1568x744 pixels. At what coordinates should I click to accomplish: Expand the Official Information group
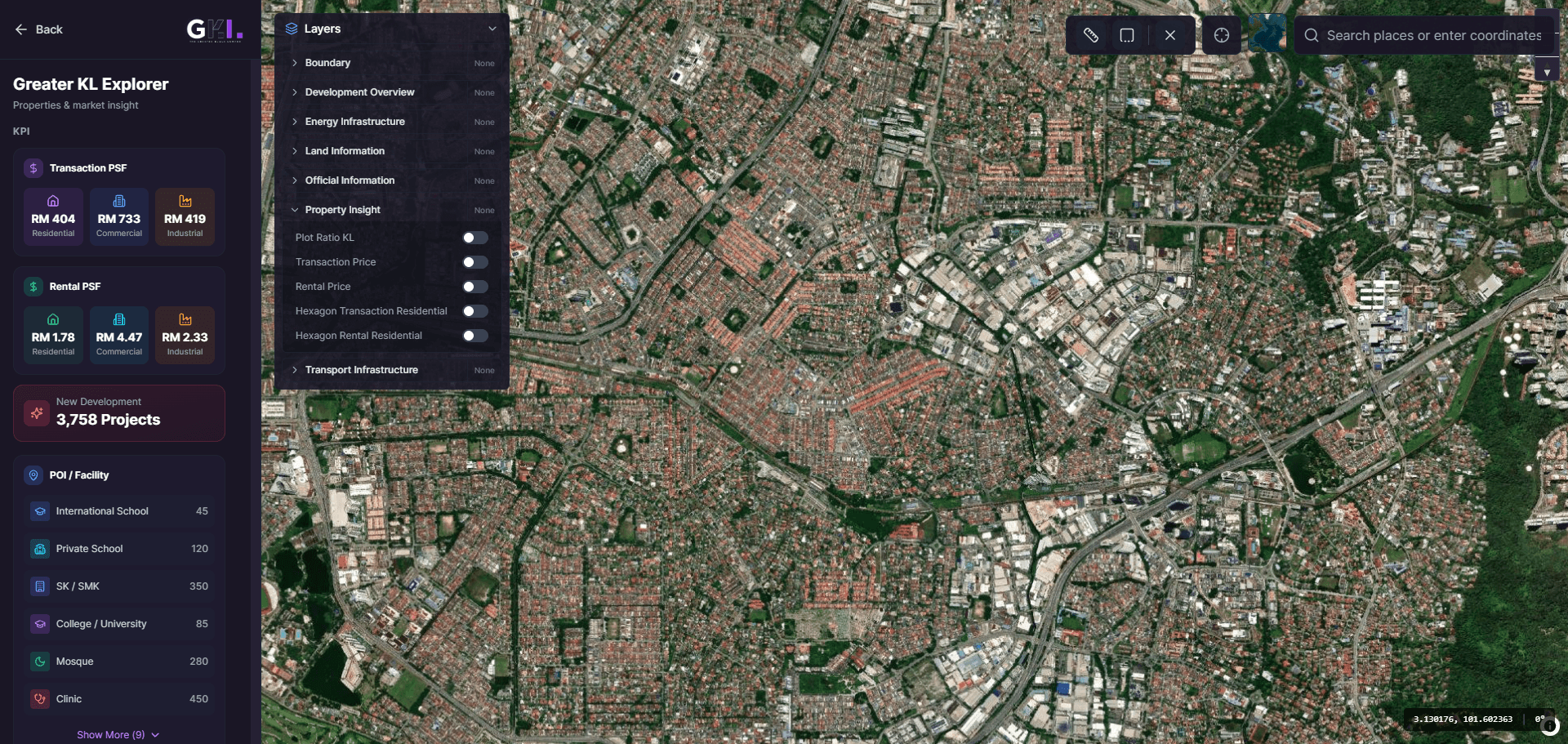(x=393, y=180)
